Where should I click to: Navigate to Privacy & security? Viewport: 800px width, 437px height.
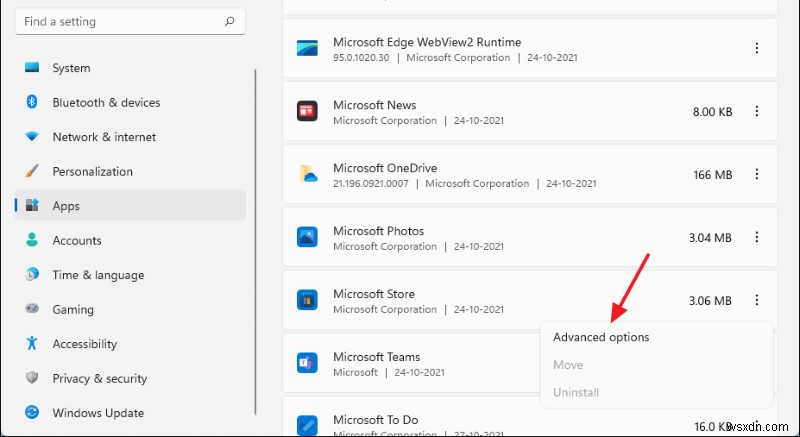coord(99,378)
